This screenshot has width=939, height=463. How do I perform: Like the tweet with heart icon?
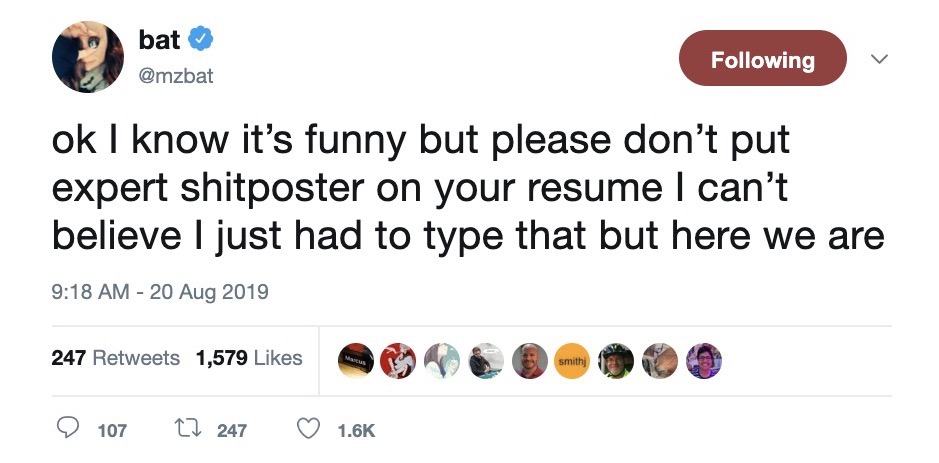click(308, 429)
